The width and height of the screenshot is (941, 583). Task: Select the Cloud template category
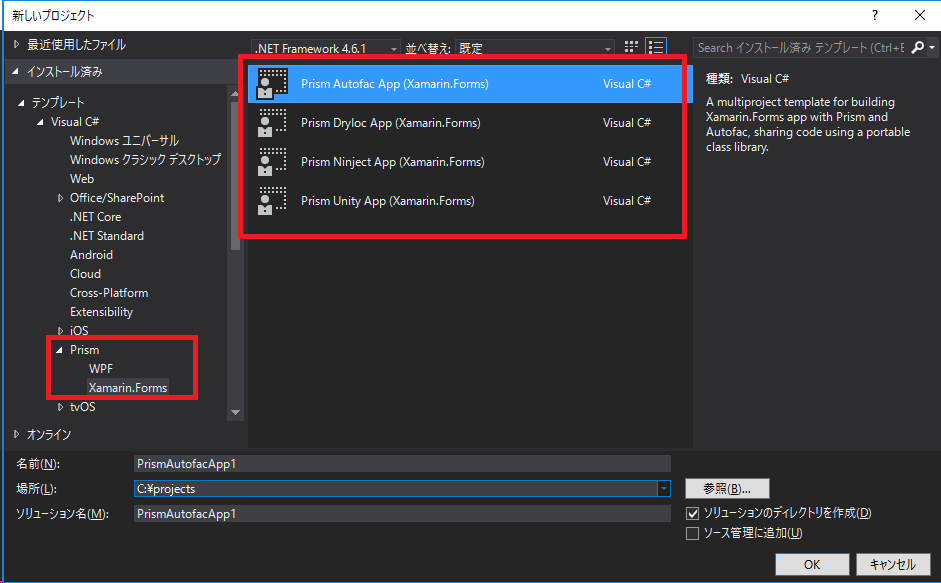click(85, 274)
